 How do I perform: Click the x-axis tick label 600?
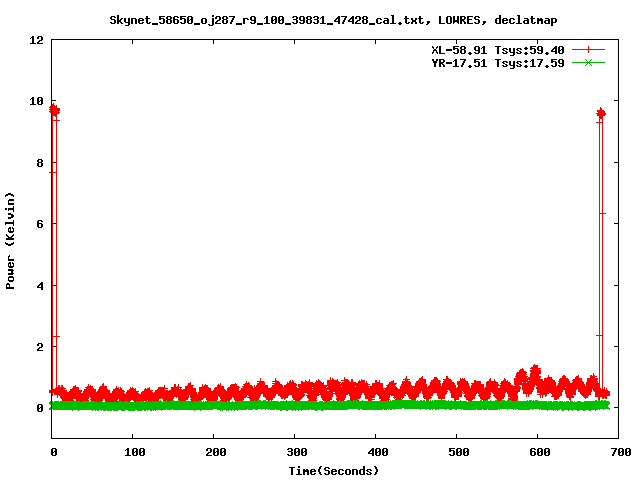[540, 452]
